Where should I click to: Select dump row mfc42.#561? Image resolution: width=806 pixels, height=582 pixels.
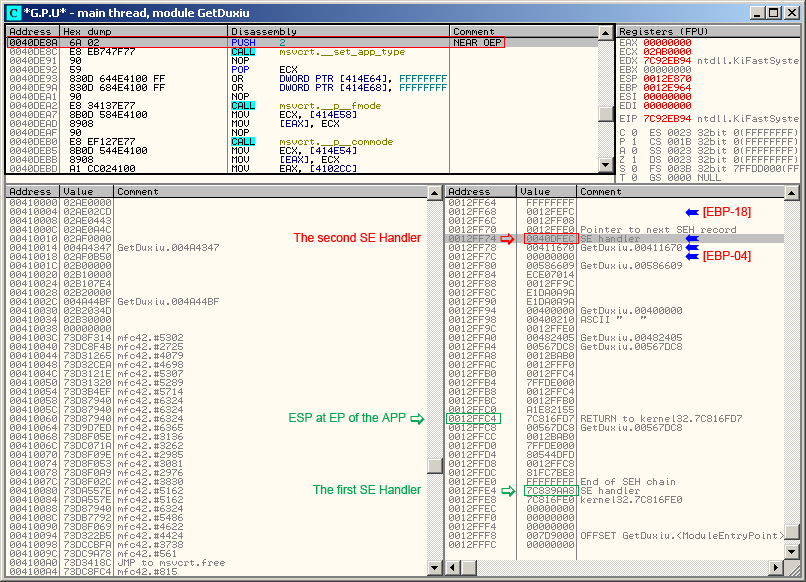pyautogui.click(x=217, y=554)
